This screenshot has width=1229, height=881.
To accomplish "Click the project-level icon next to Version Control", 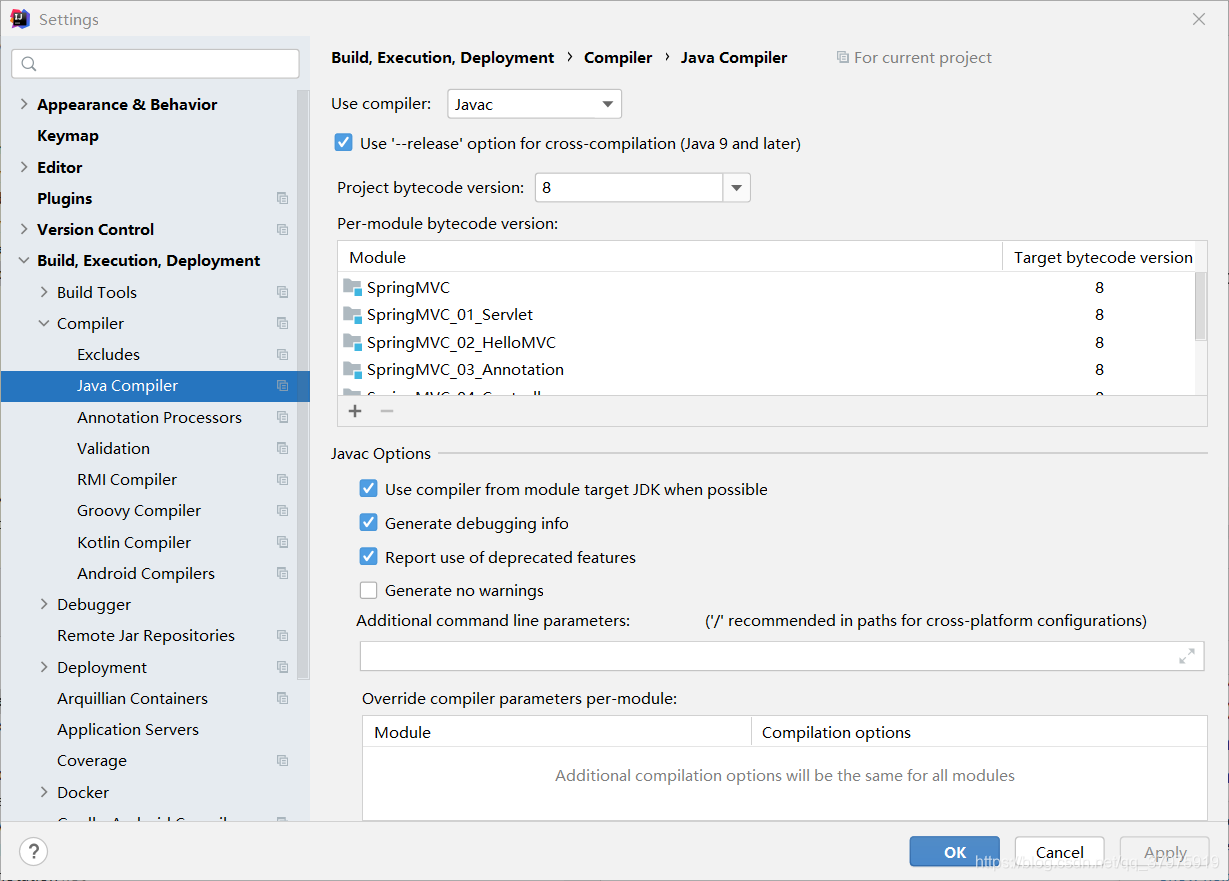I will (x=282, y=229).
